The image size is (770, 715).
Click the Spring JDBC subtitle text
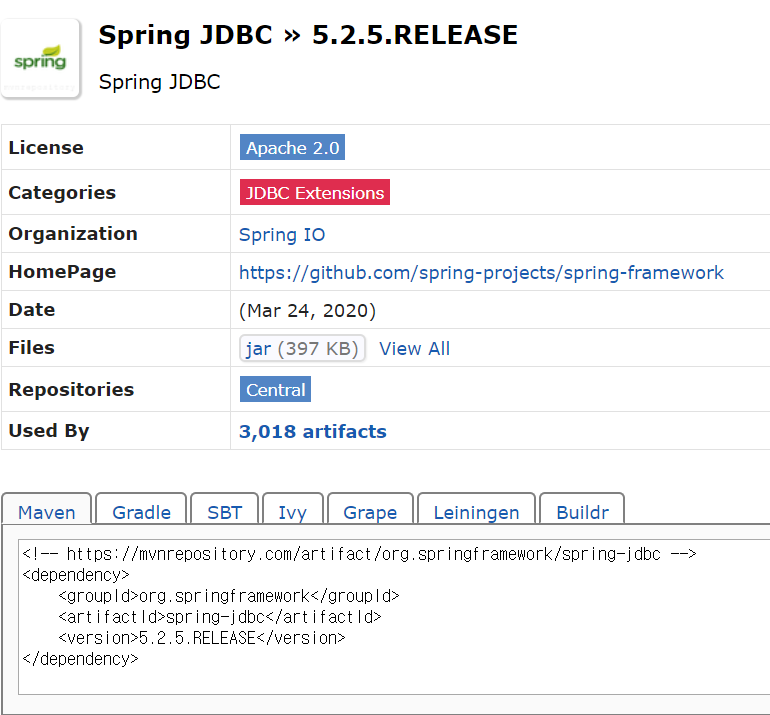tap(159, 82)
